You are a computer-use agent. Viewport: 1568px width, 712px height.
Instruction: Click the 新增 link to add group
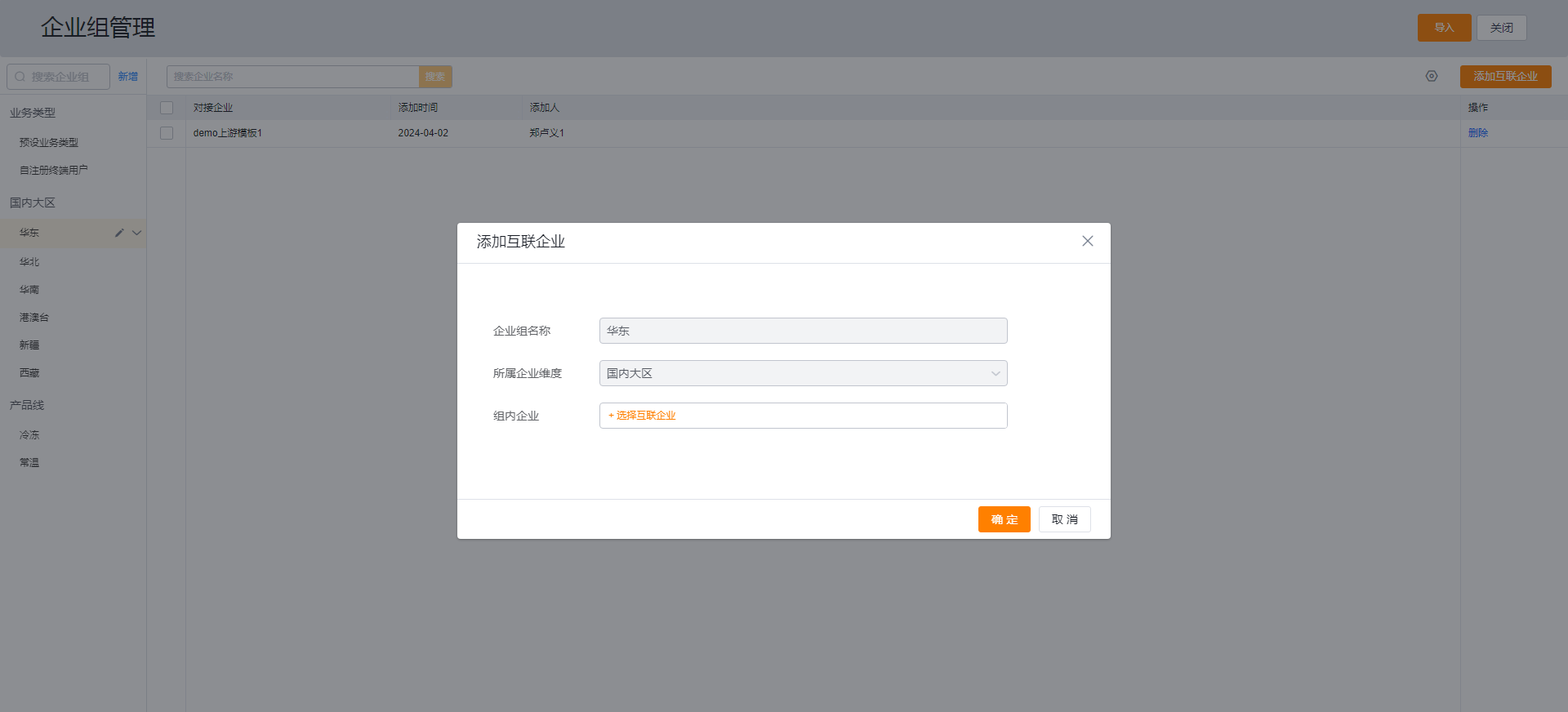click(127, 77)
